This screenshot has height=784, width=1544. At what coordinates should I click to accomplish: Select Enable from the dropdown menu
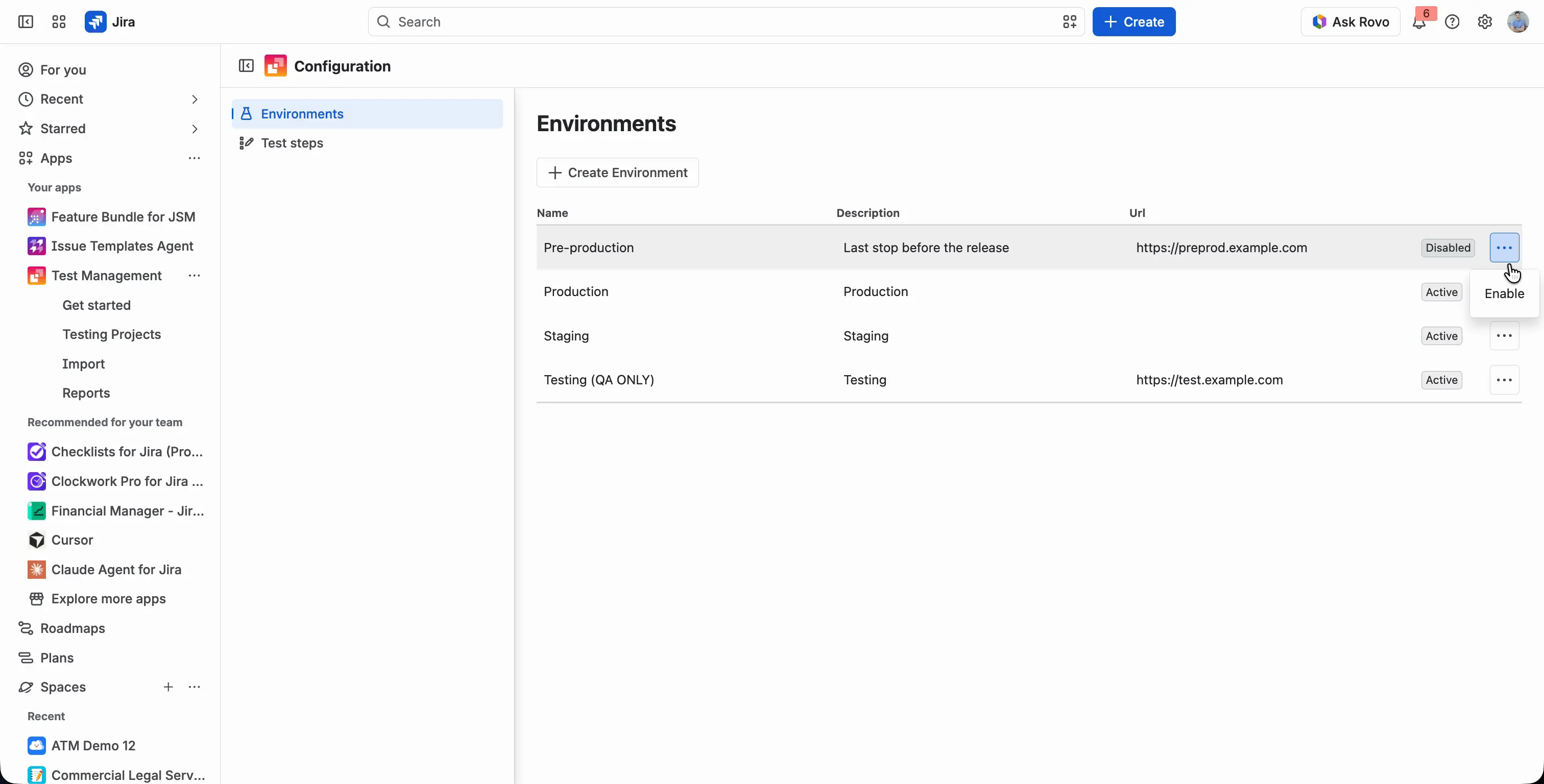click(1504, 293)
